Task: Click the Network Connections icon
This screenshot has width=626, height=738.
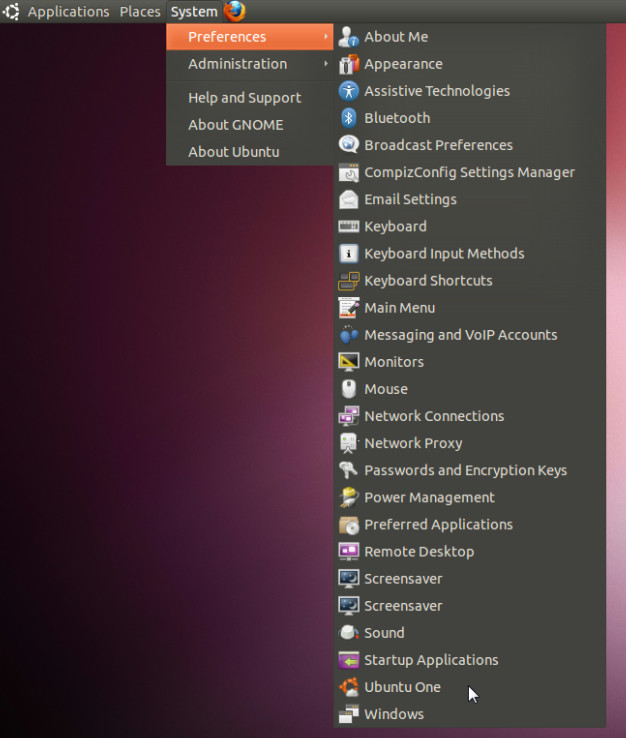Action: (x=349, y=416)
